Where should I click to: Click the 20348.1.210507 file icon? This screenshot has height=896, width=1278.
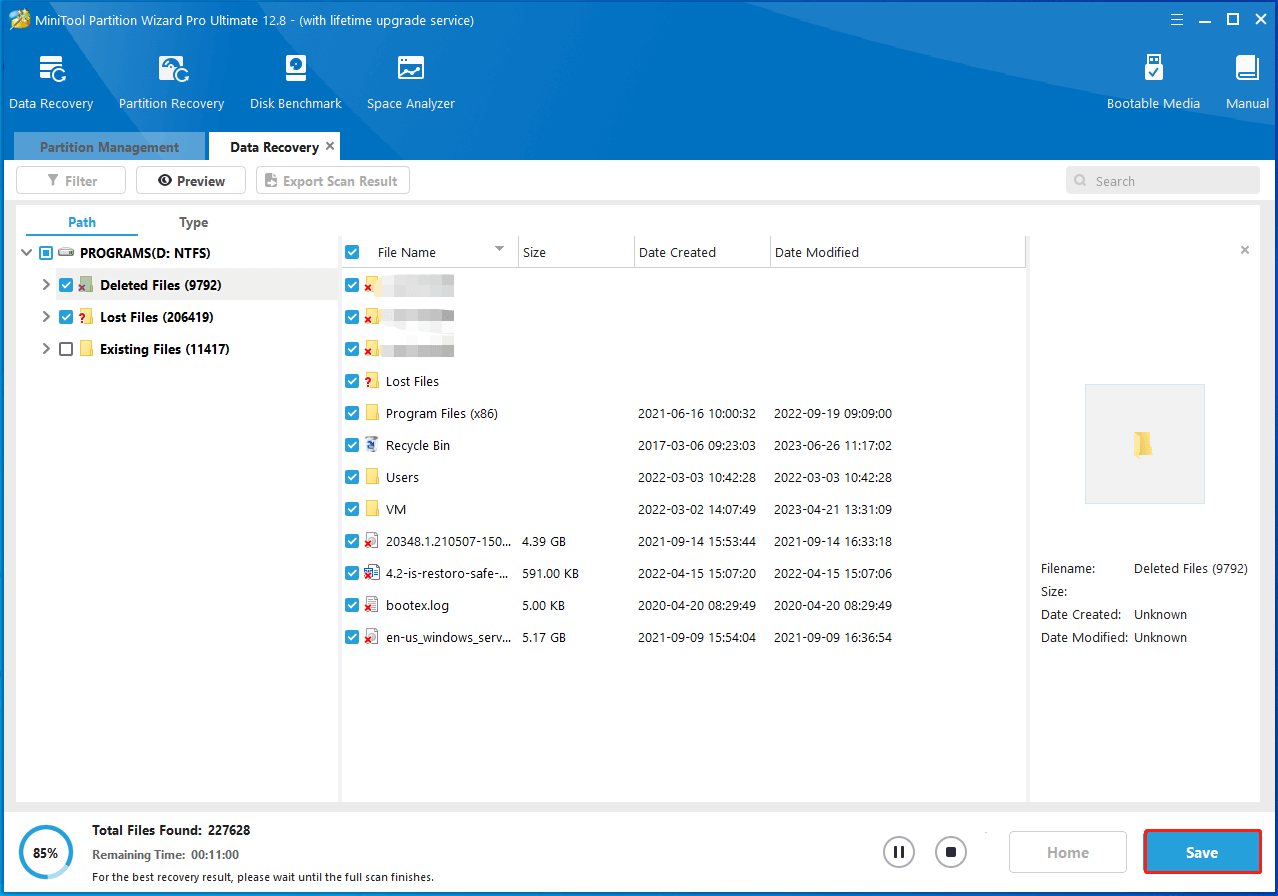[372, 541]
